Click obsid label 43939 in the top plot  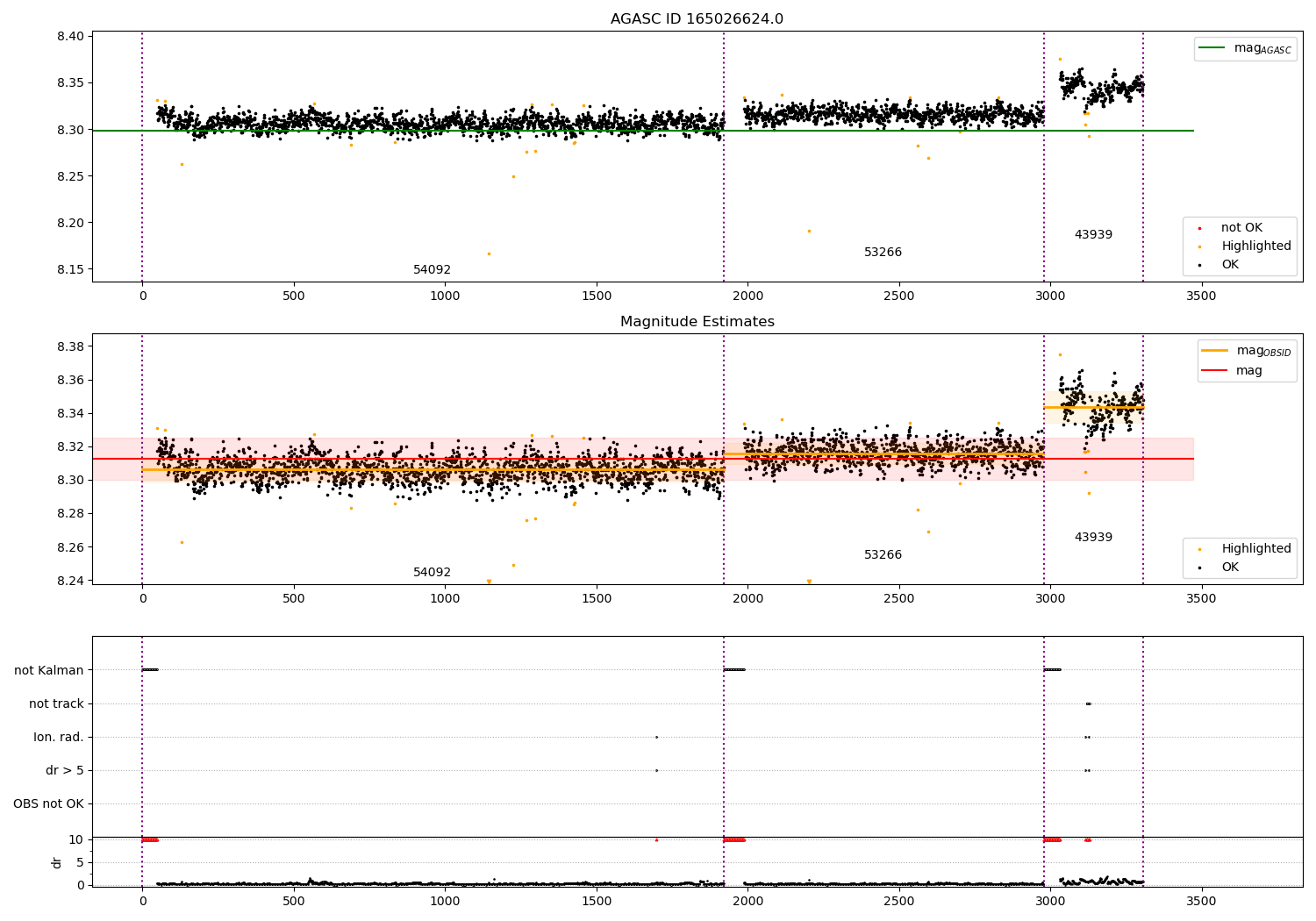(x=1093, y=235)
